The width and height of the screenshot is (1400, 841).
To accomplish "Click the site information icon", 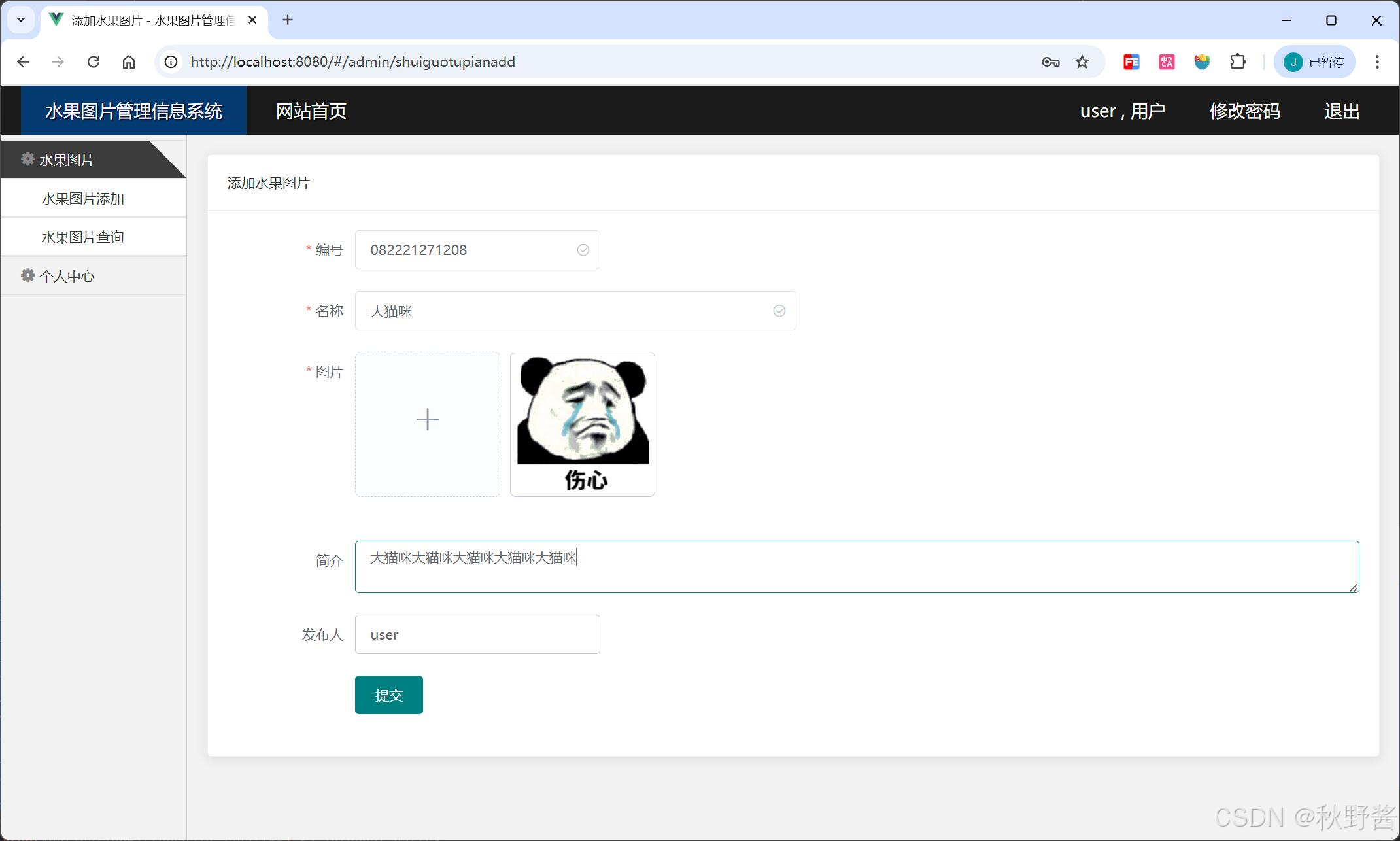I will [171, 62].
